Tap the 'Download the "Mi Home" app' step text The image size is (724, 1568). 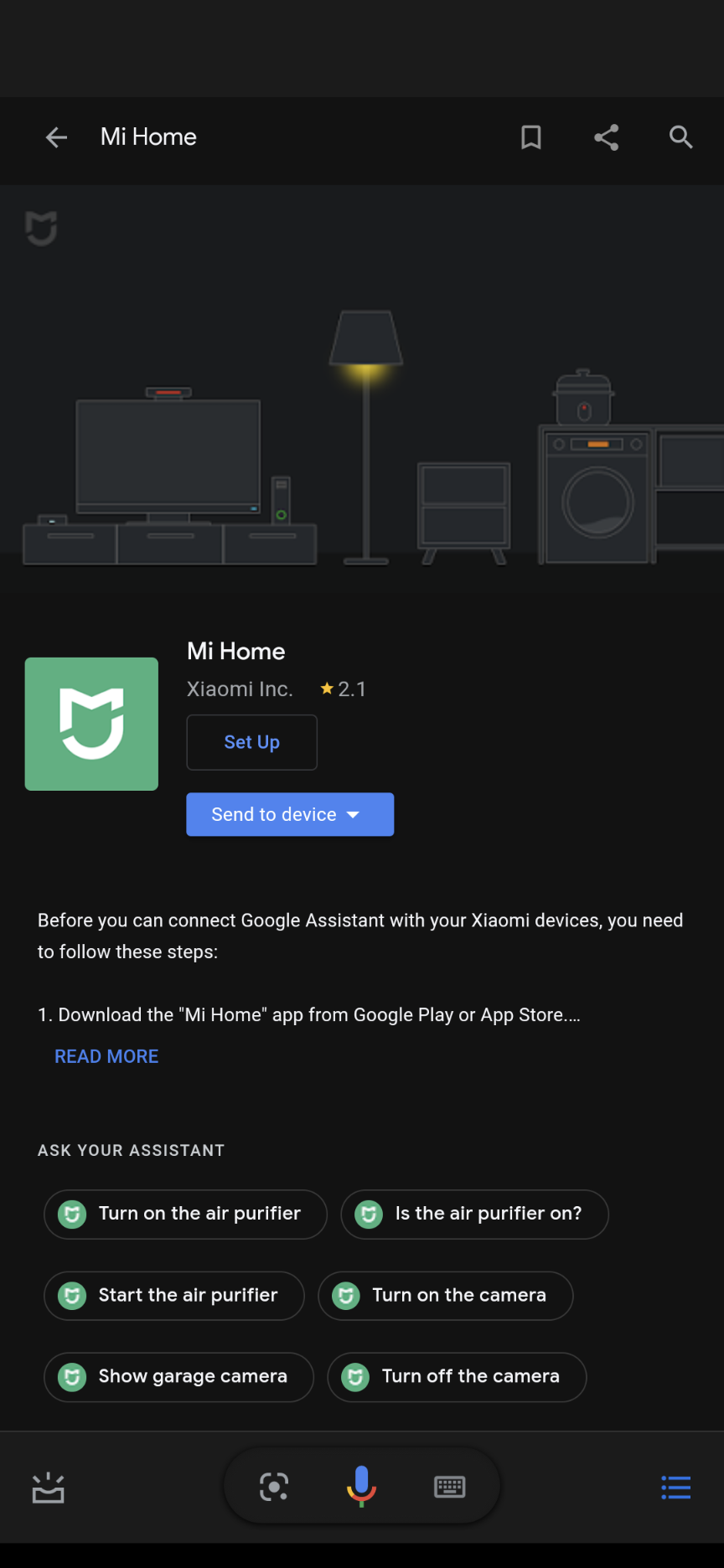(x=309, y=1015)
